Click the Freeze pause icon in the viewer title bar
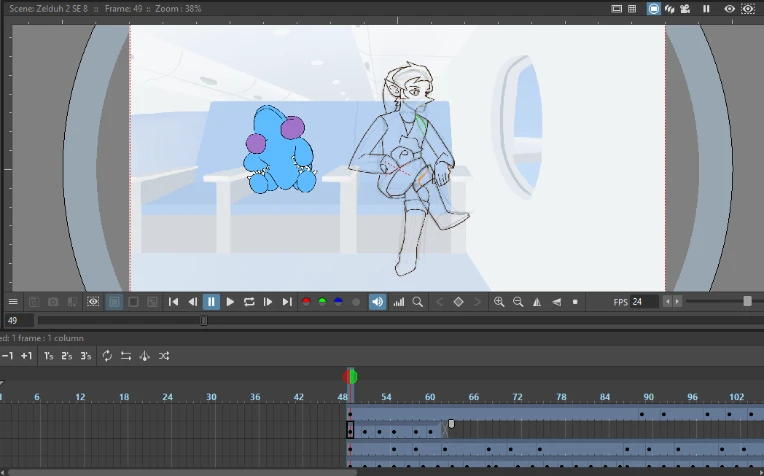Image resolution: width=764 pixels, height=476 pixels. tap(706, 9)
